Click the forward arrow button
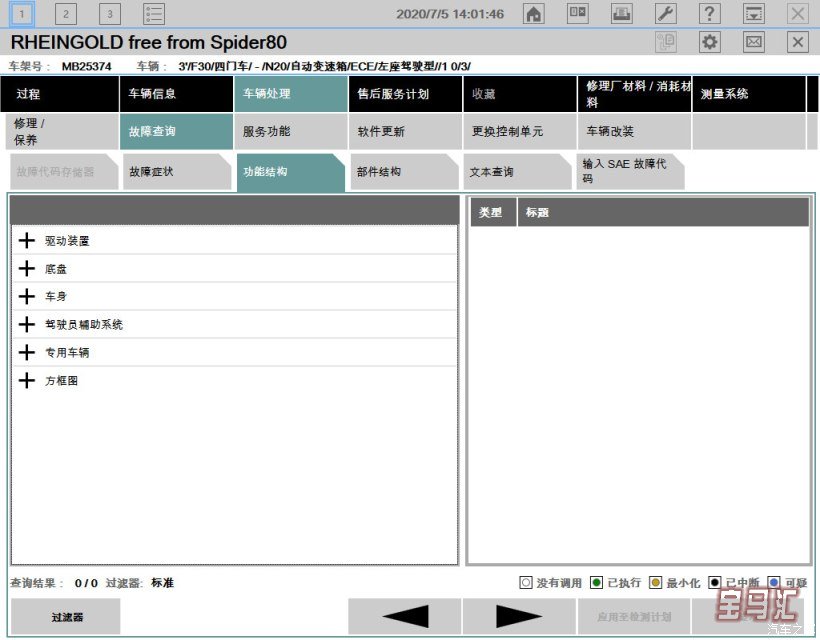This screenshot has height=640, width=820. pyautogui.click(x=519, y=617)
